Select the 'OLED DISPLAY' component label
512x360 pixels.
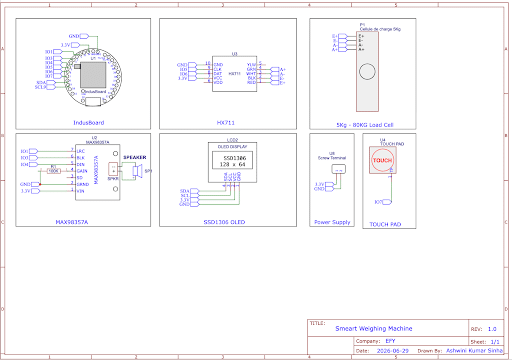pyautogui.click(x=232, y=147)
